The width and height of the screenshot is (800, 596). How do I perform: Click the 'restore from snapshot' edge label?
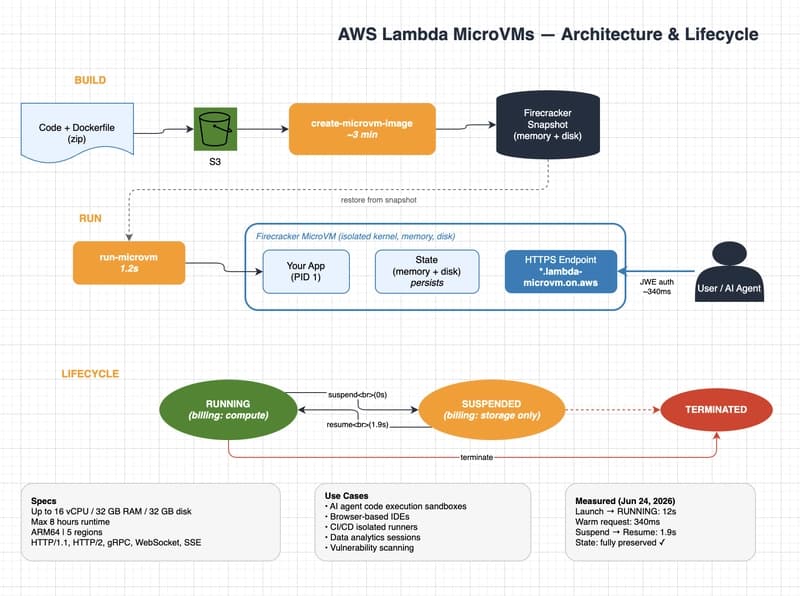coord(379,200)
